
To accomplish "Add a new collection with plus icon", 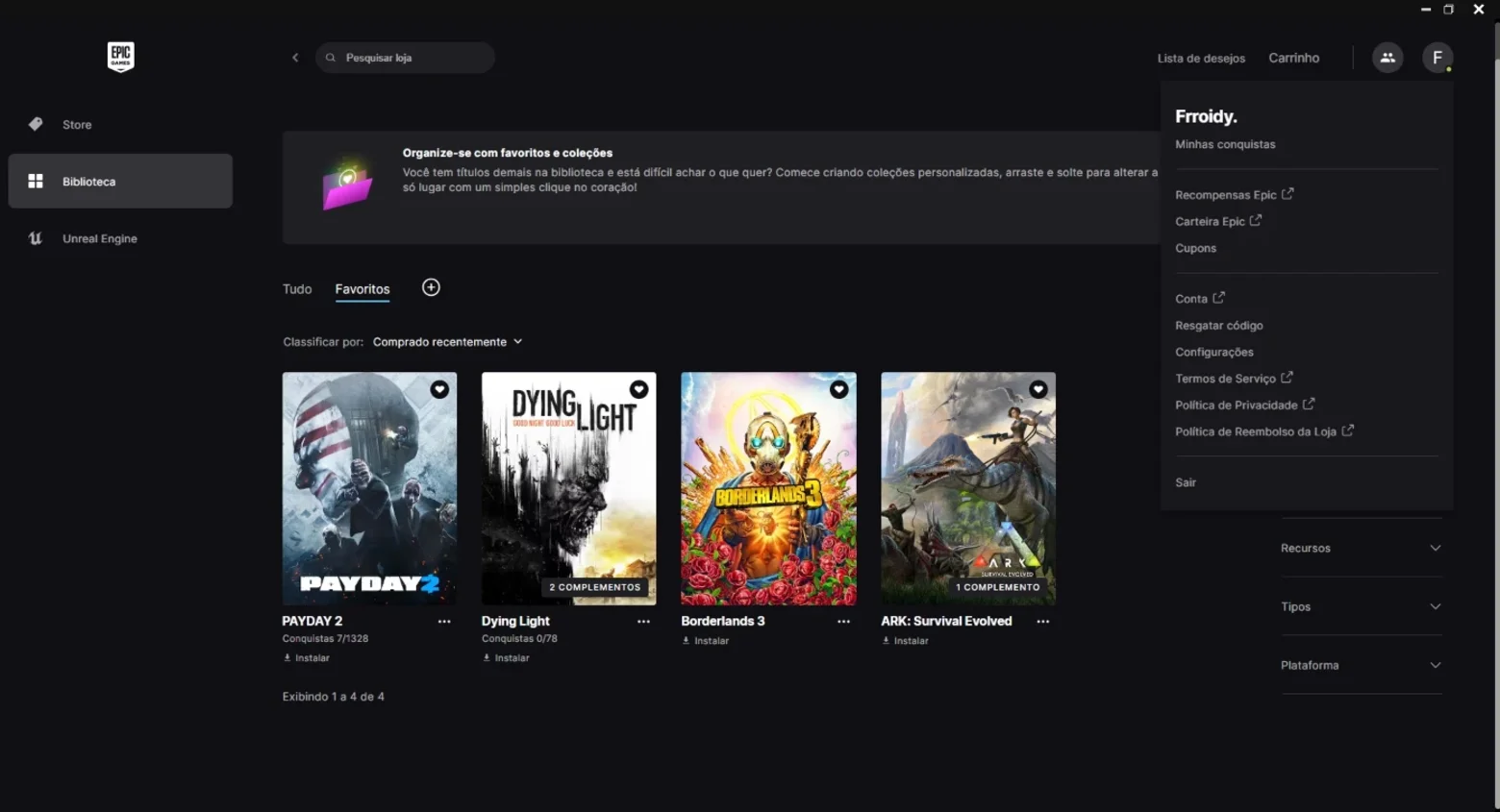I will tap(431, 287).
